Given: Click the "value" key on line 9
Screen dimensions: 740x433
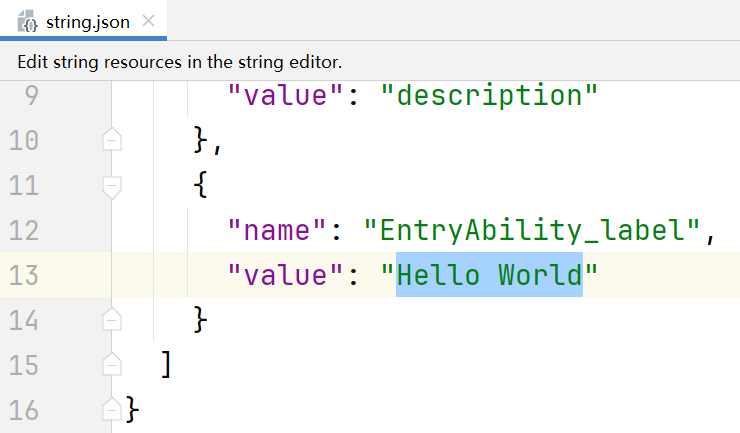Looking at the screenshot, I should click(x=285, y=95).
